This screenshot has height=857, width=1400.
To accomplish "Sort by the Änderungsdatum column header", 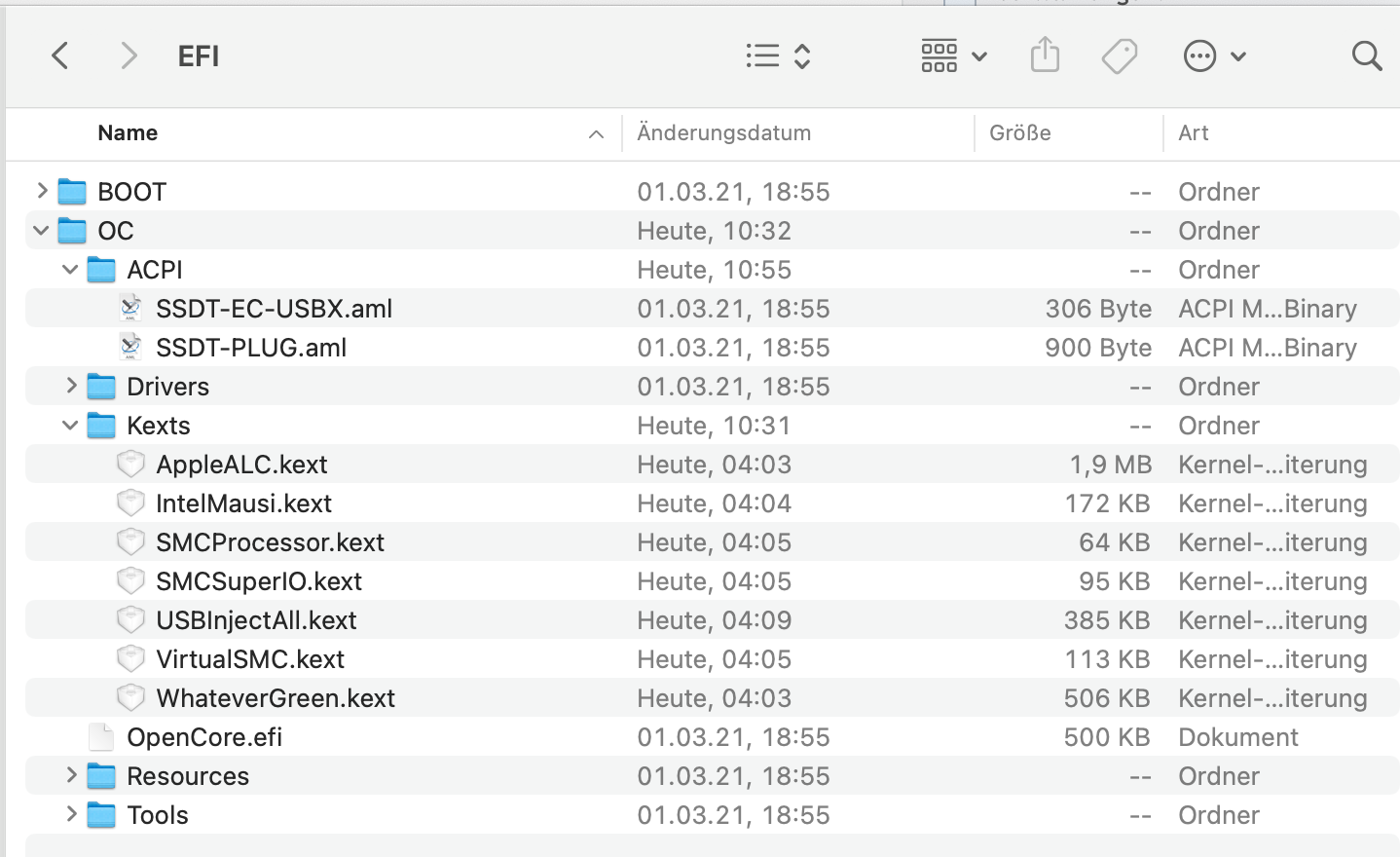I will click(x=723, y=133).
